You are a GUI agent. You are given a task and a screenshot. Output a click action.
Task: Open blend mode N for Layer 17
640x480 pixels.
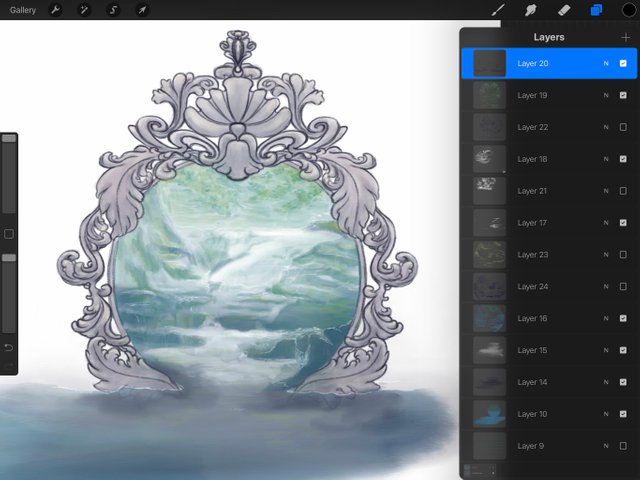(606, 222)
